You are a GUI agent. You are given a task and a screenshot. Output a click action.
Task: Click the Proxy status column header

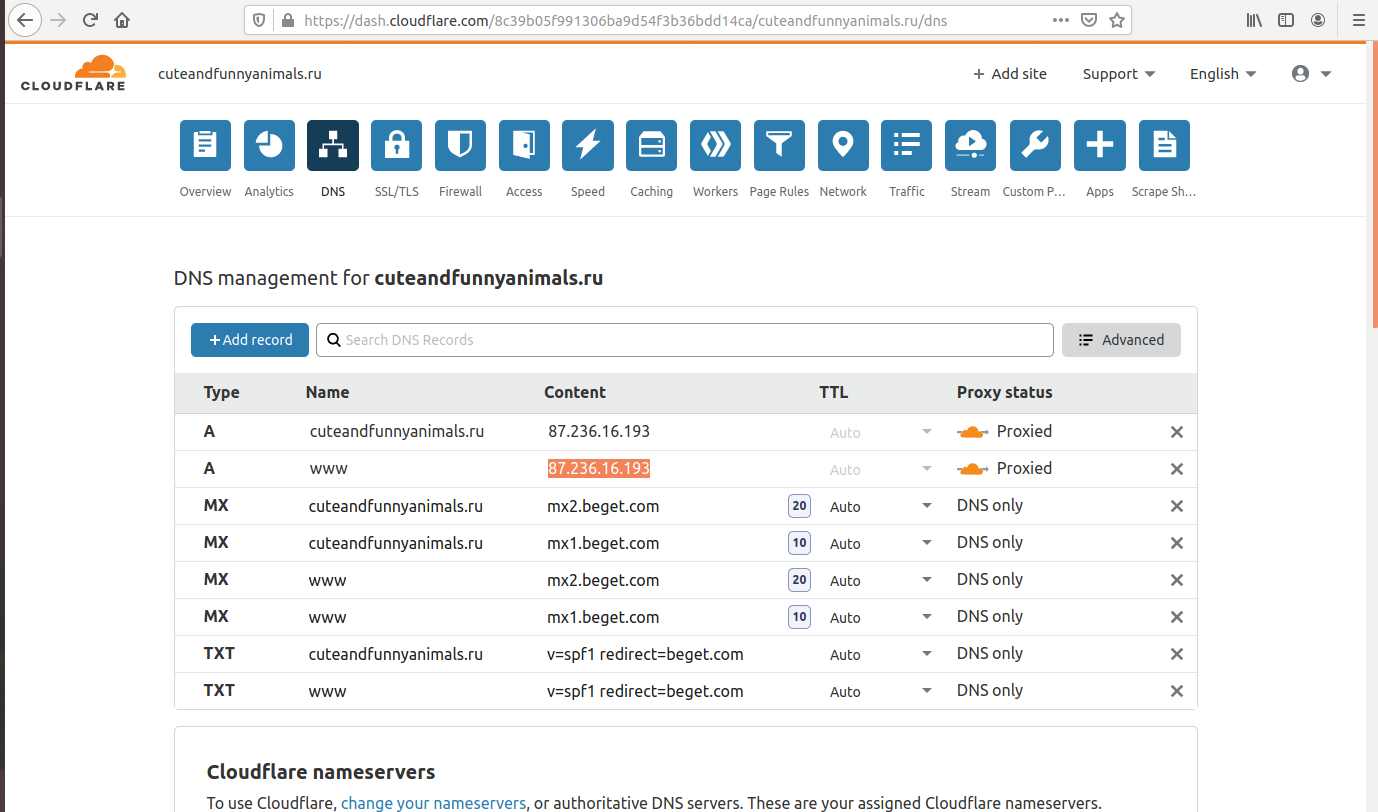[x=1004, y=392]
